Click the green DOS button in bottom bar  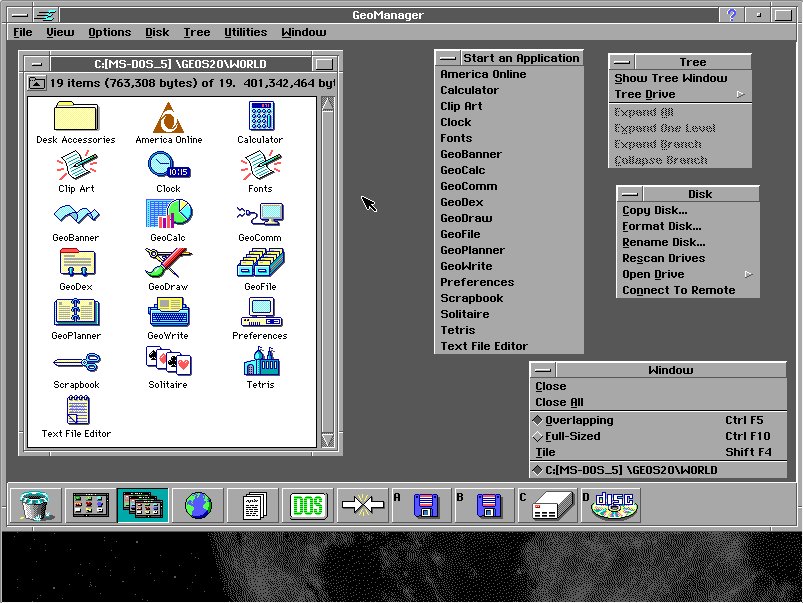point(308,505)
